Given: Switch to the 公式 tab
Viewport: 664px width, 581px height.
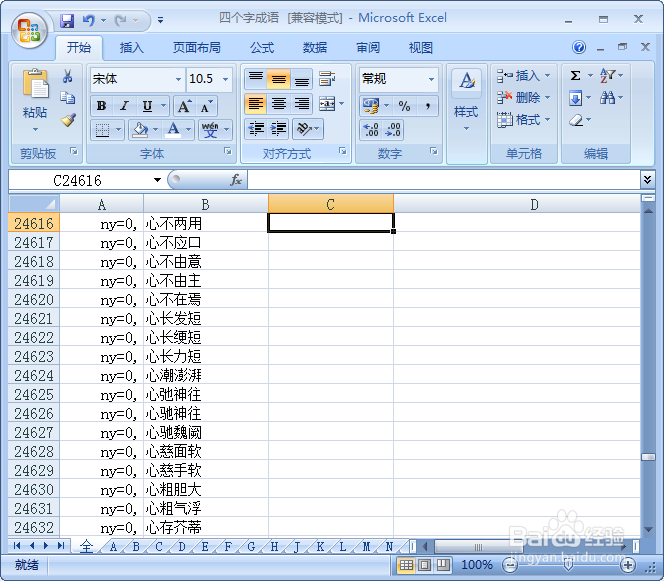Looking at the screenshot, I should 262,47.
